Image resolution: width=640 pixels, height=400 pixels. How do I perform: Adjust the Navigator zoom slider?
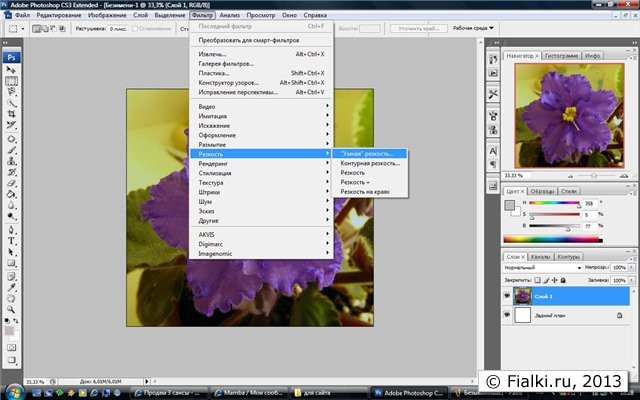(x=594, y=176)
